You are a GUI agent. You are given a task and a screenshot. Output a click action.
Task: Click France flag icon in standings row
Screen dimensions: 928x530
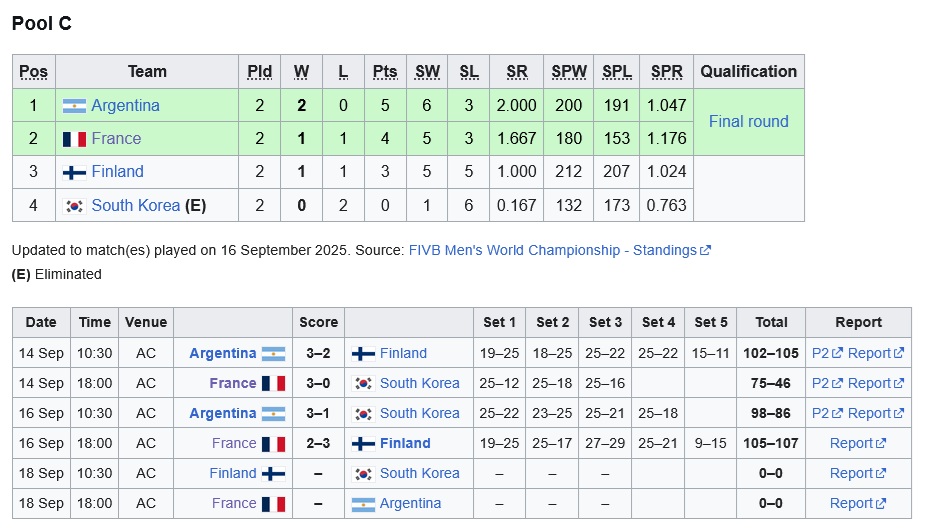pyautogui.click(x=74, y=139)
